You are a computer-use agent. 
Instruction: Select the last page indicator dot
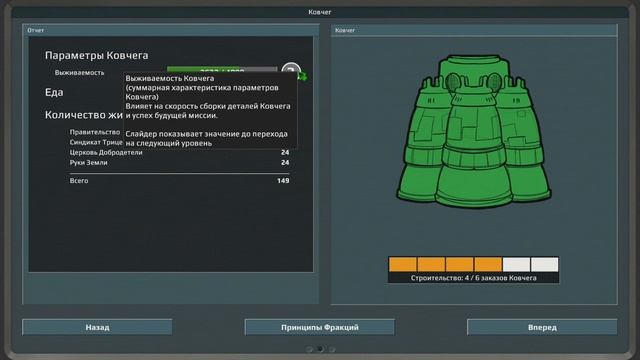coord(332,349)
